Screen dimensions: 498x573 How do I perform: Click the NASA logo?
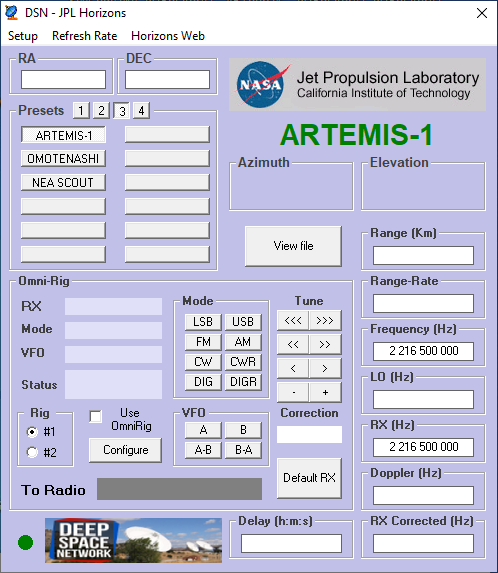[x=261, y=84]
